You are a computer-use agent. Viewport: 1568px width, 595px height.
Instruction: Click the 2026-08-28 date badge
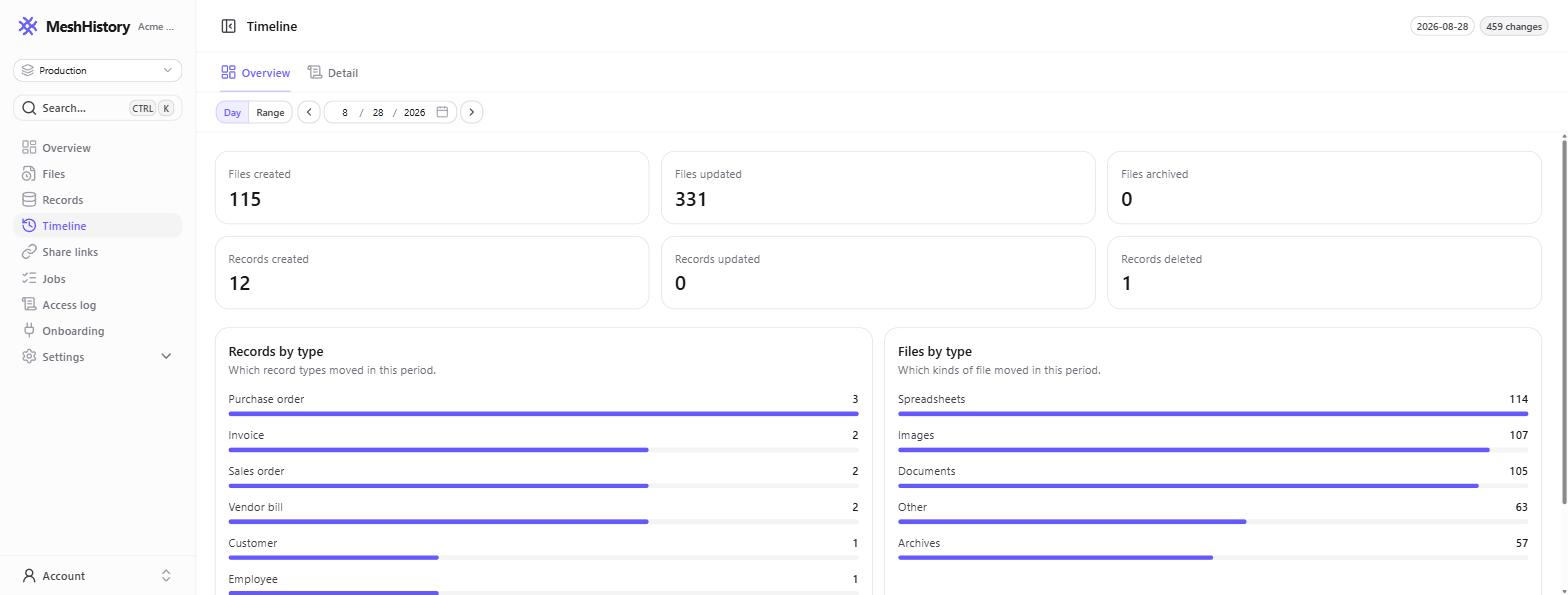[1442, 26]
